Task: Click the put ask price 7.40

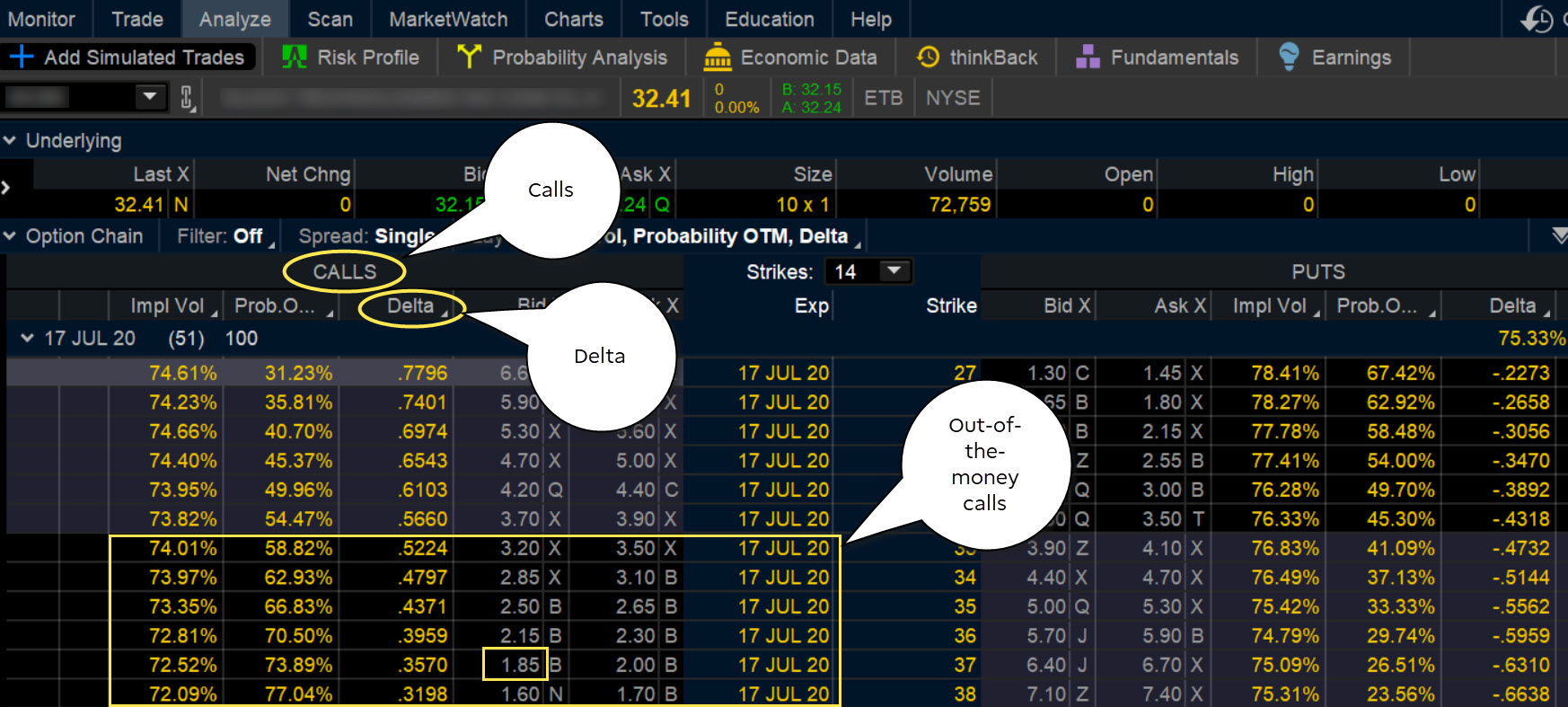Action: coord(1162,694)
